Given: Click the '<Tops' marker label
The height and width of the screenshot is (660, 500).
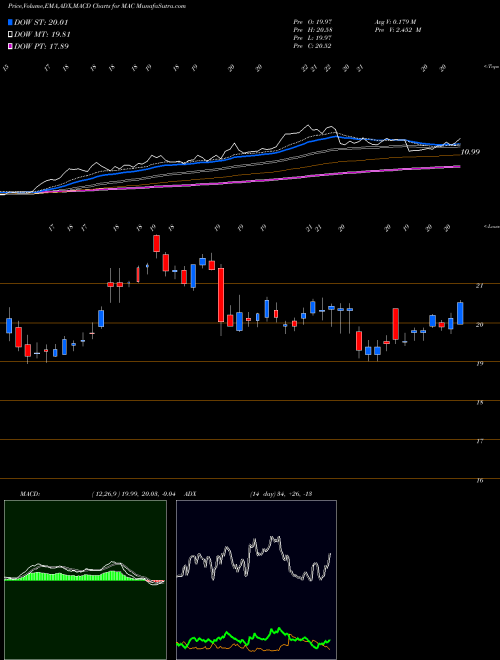Looking at the screenshot, I should 491,67.
